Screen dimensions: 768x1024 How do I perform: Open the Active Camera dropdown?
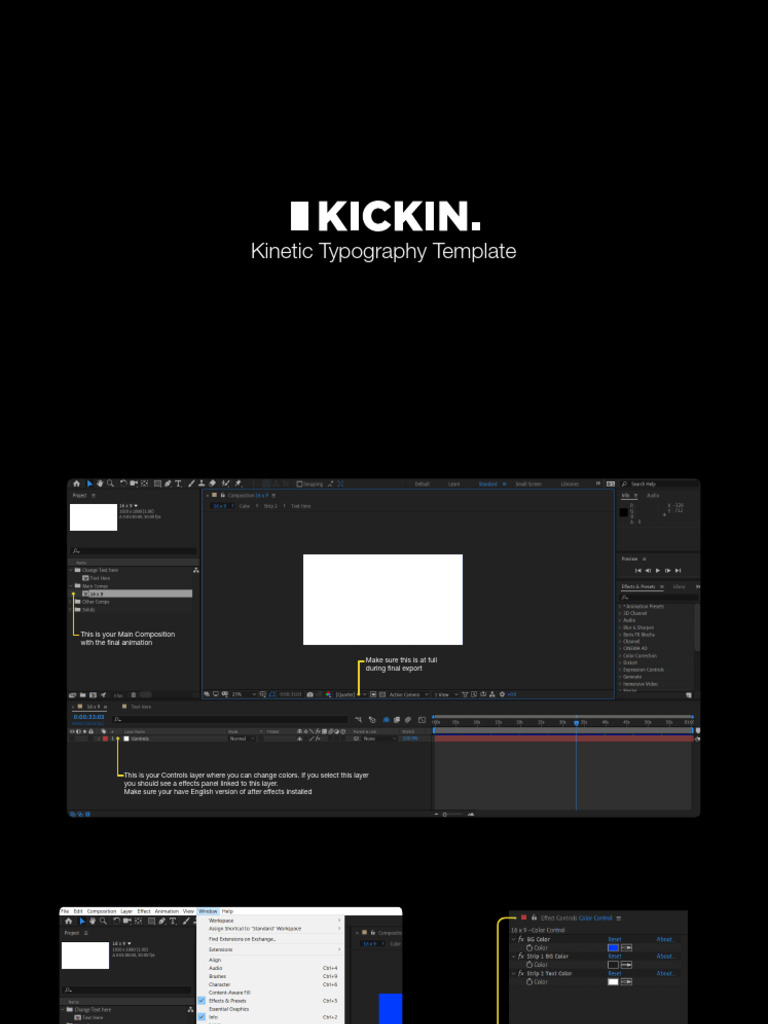coord(409,694)
